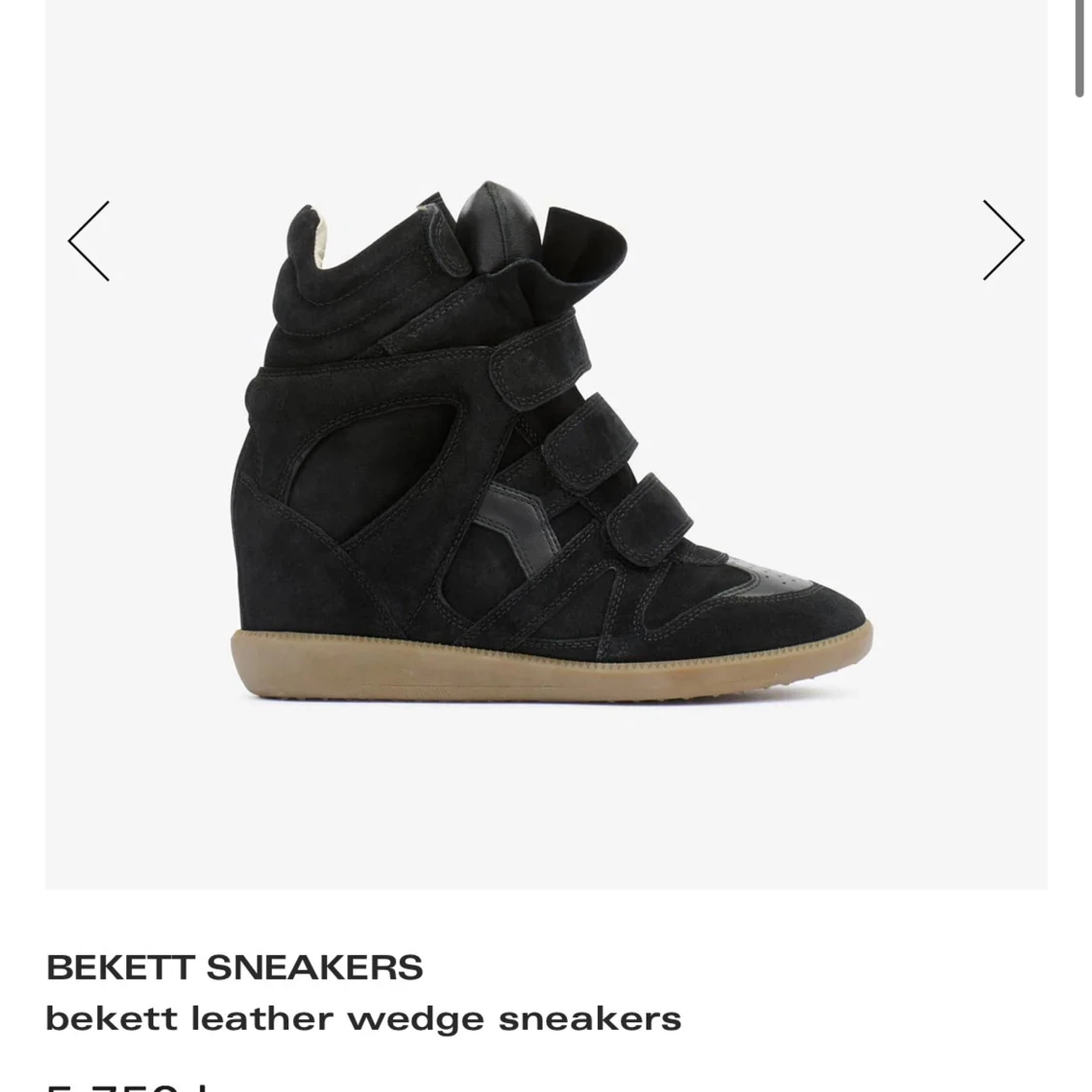The width and height of the screenshot is (1092, 1092).
Task: Open the black wedge sneaker image
Action: point(551,441)
